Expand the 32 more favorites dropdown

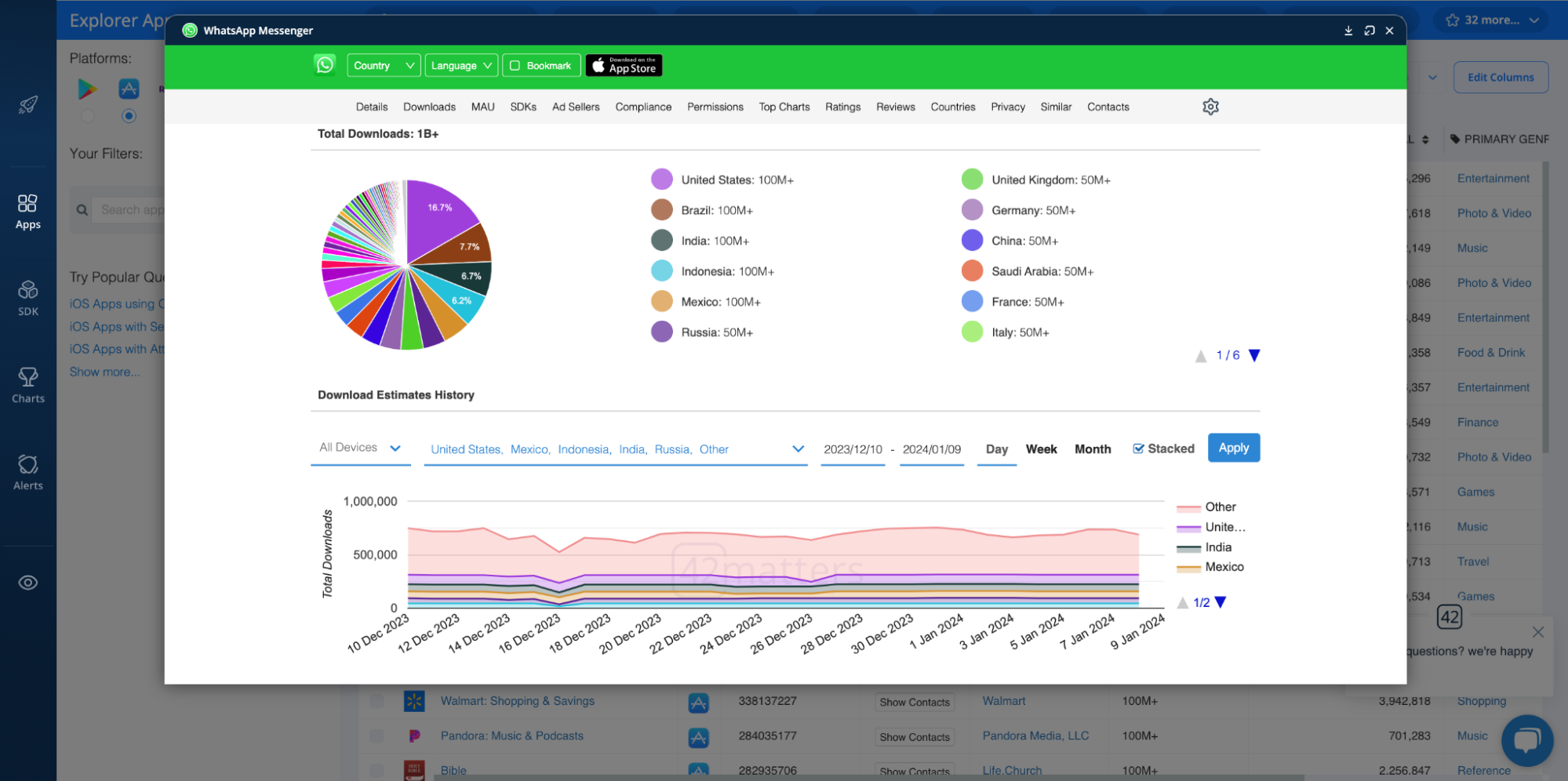[1492, 20]
